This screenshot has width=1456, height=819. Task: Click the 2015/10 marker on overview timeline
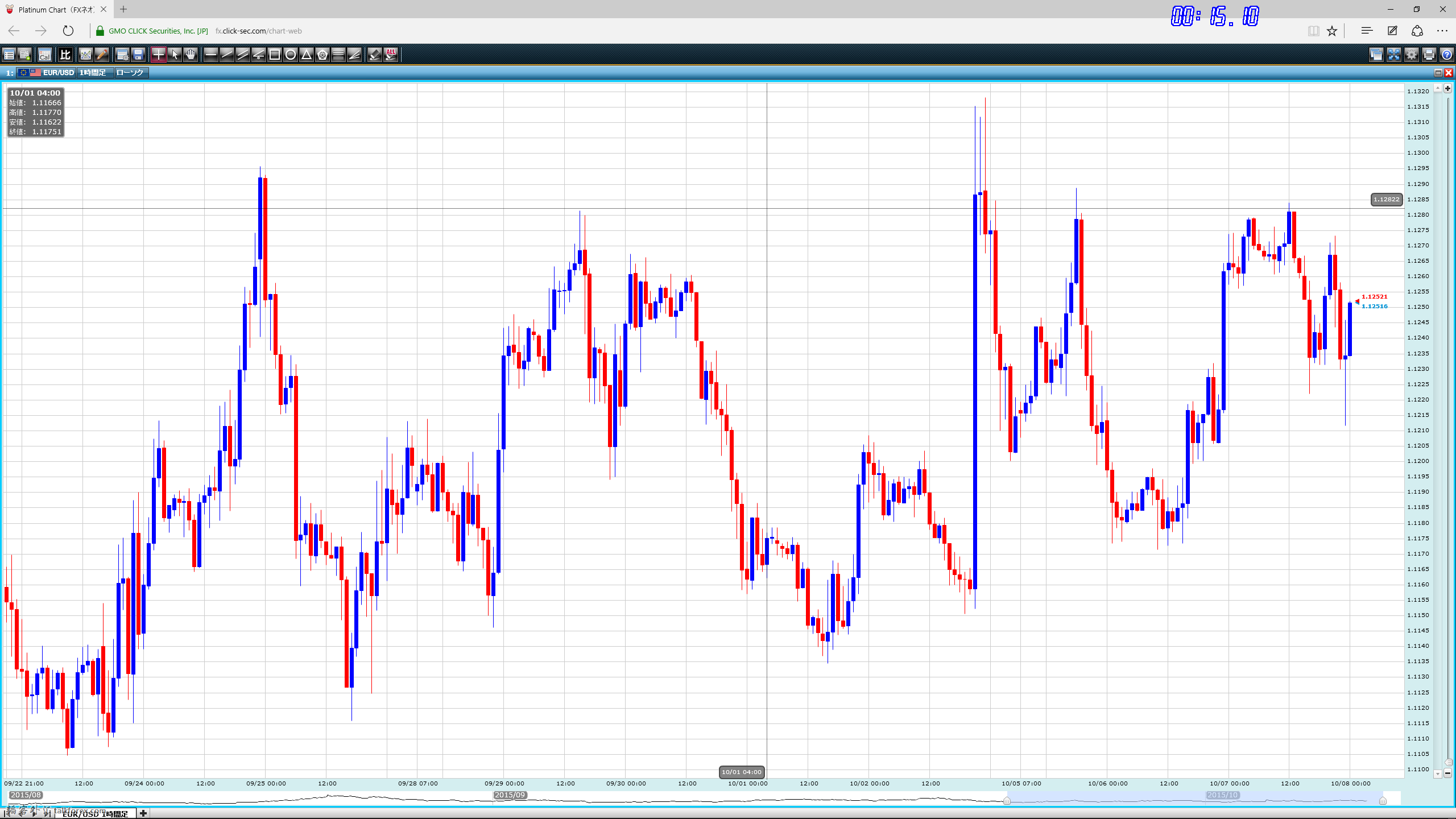pyautogui.click(x=1222, y=795)
